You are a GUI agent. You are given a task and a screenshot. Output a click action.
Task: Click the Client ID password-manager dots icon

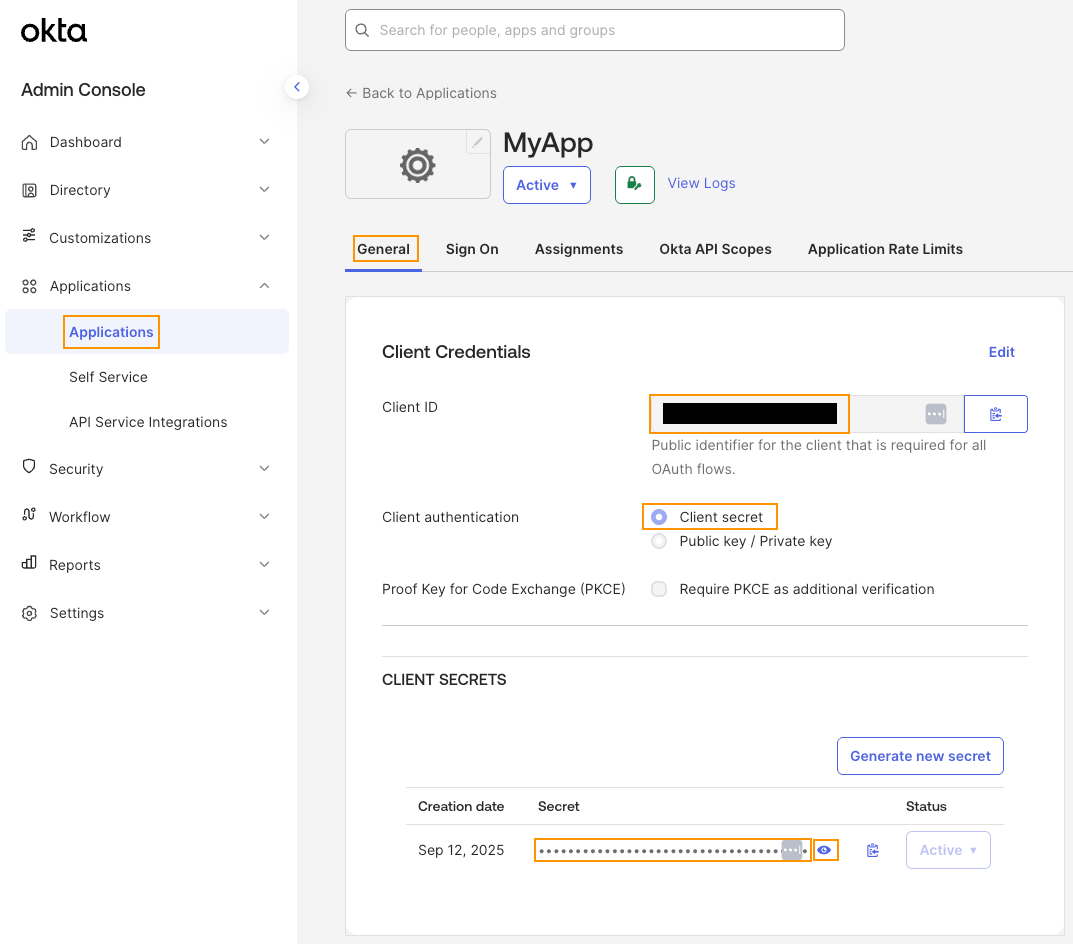(935, 414)
